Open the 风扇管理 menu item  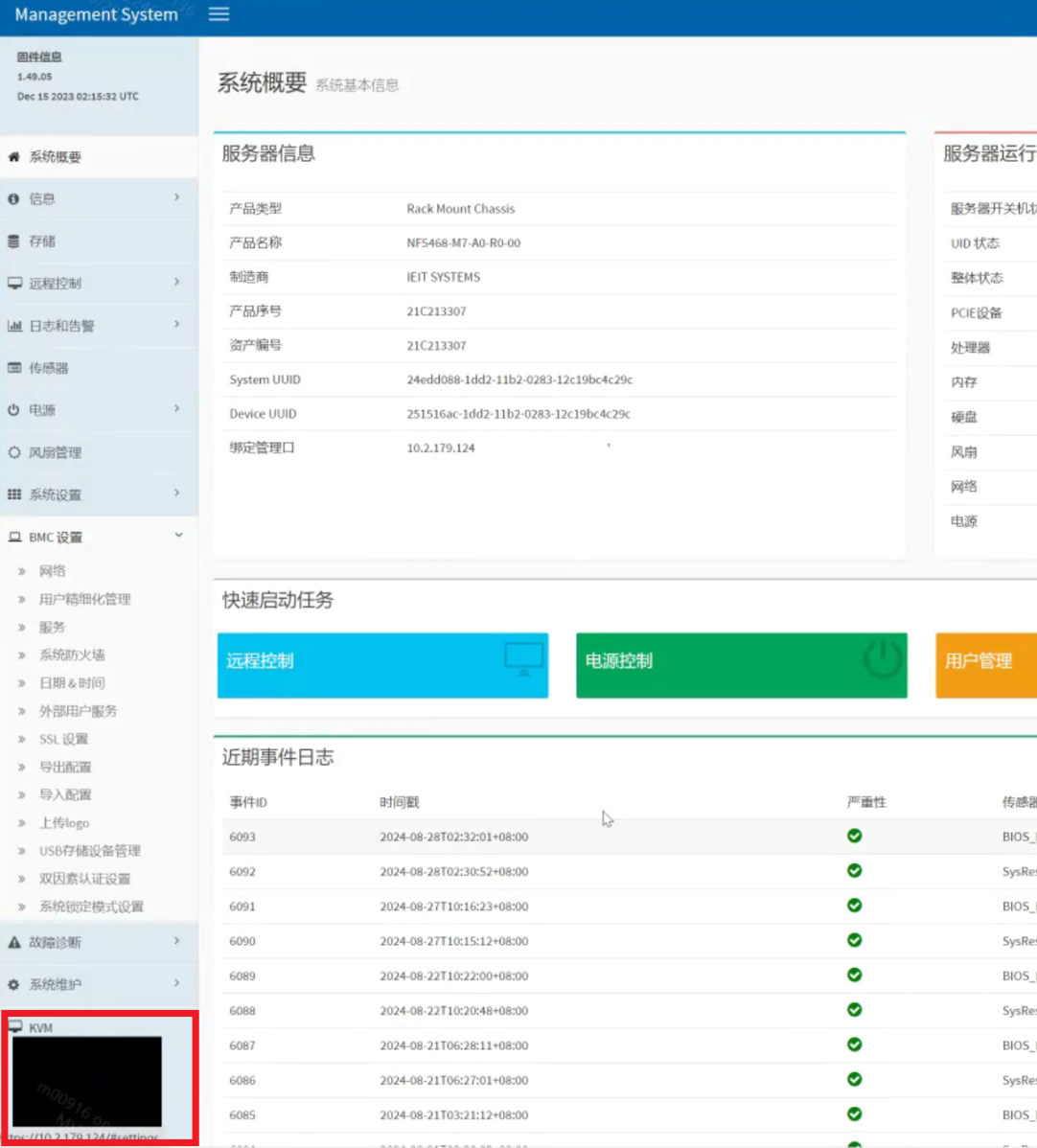tap(99, 452)
